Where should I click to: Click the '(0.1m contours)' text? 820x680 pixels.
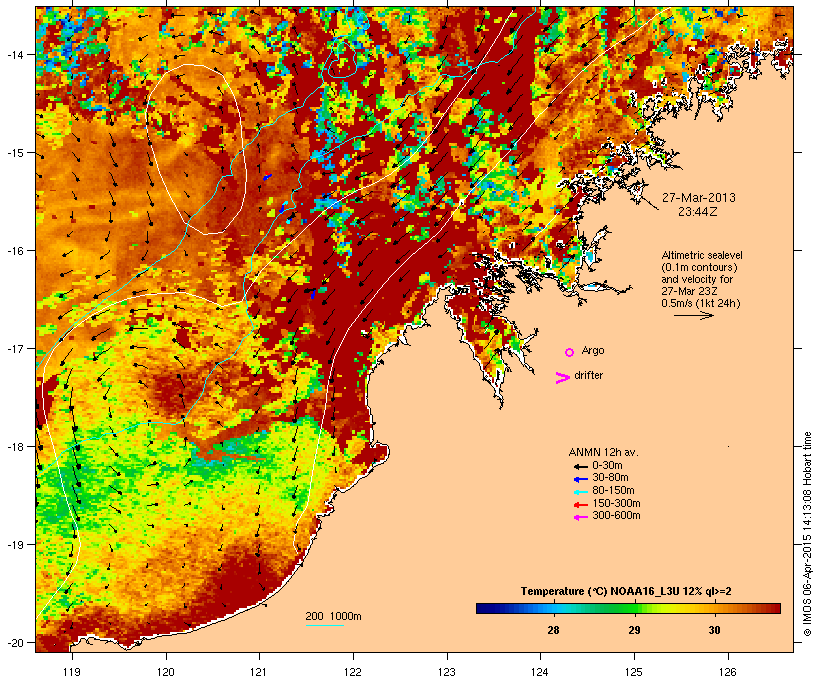pyautogui.click(x=700, y=267)
